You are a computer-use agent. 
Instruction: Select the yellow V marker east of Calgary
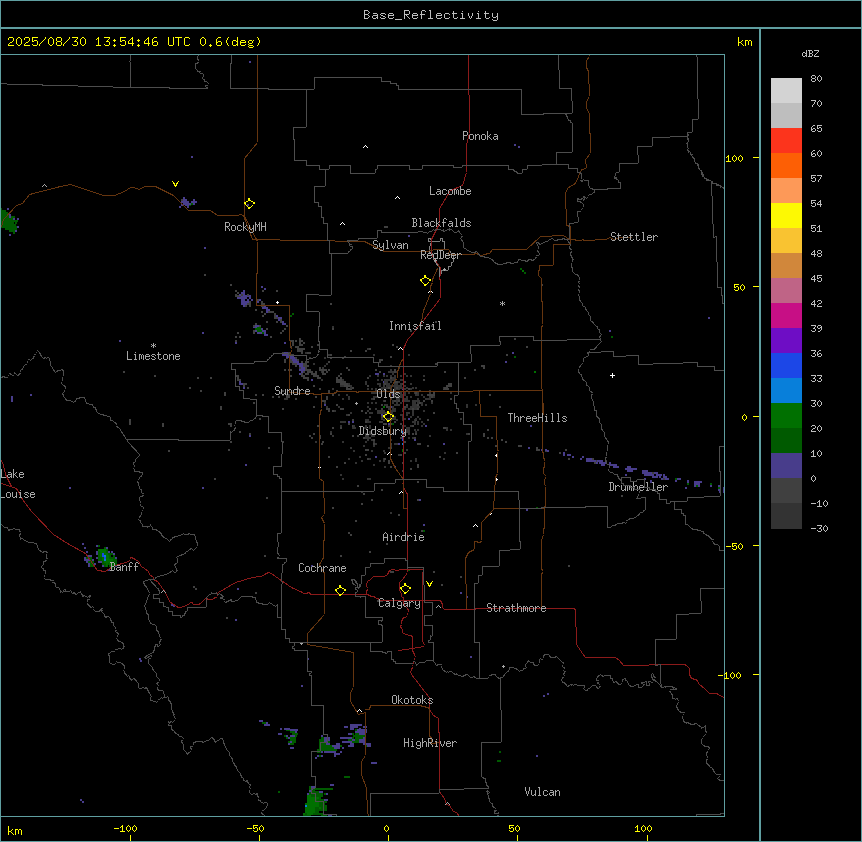point(429,584)
